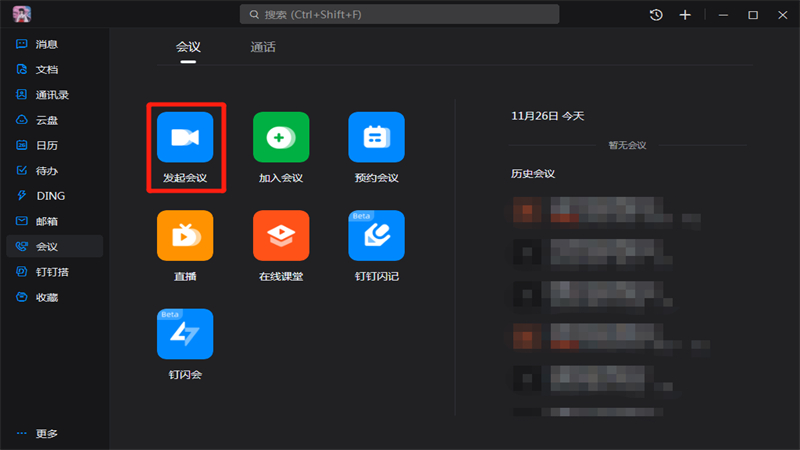This screenshot has width=800, height=450.
Task: Click the user avatar at top-left
Action: (22, 14)
